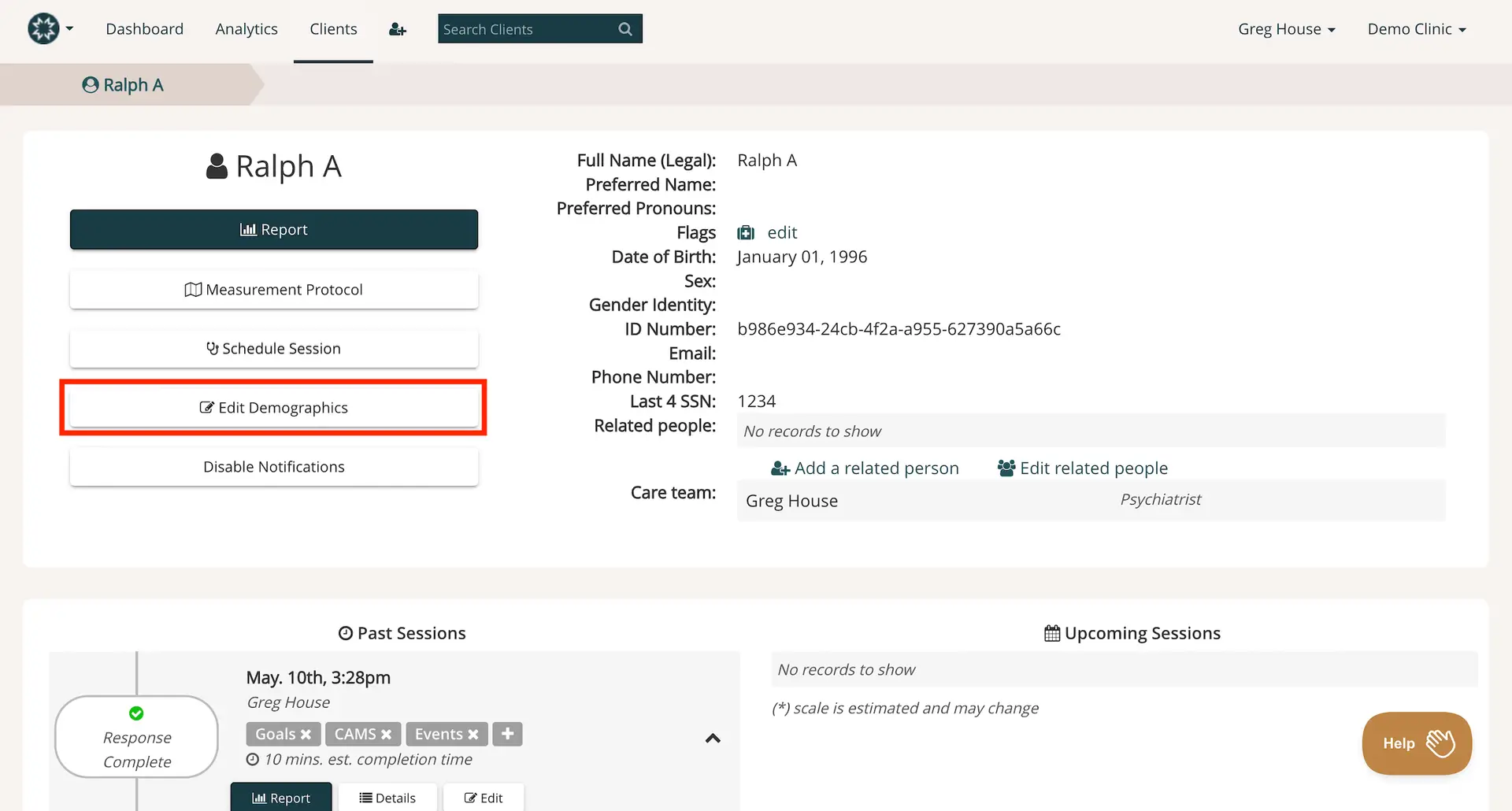Viewport: 1512px width, 811px height.
Task: Click the Edit Demographics button
Action: 273,407
